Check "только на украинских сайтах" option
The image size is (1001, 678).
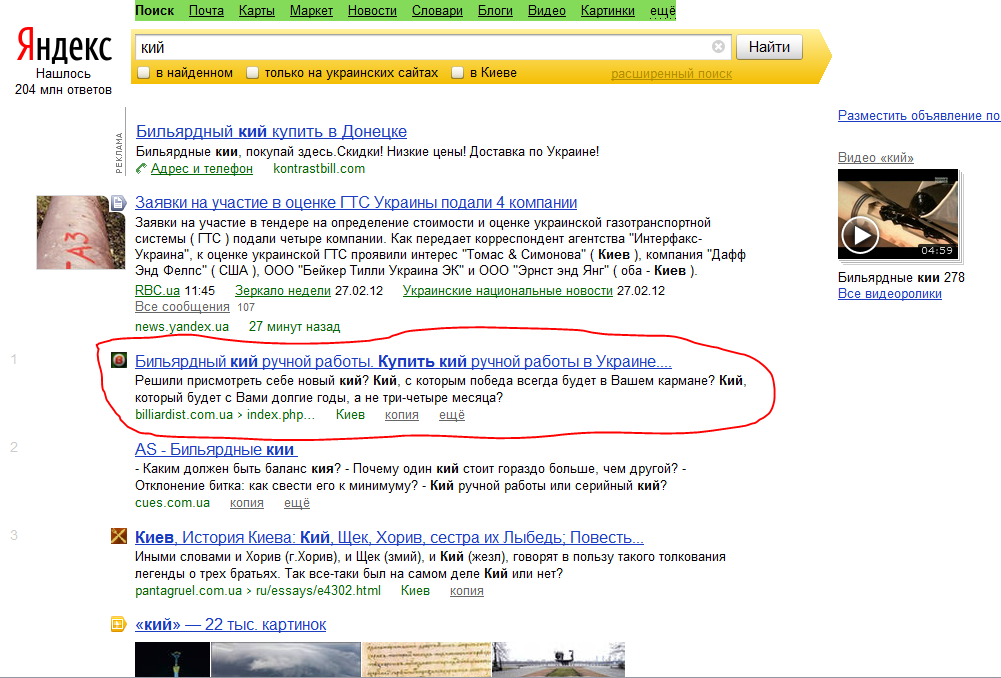pos(253,73)
